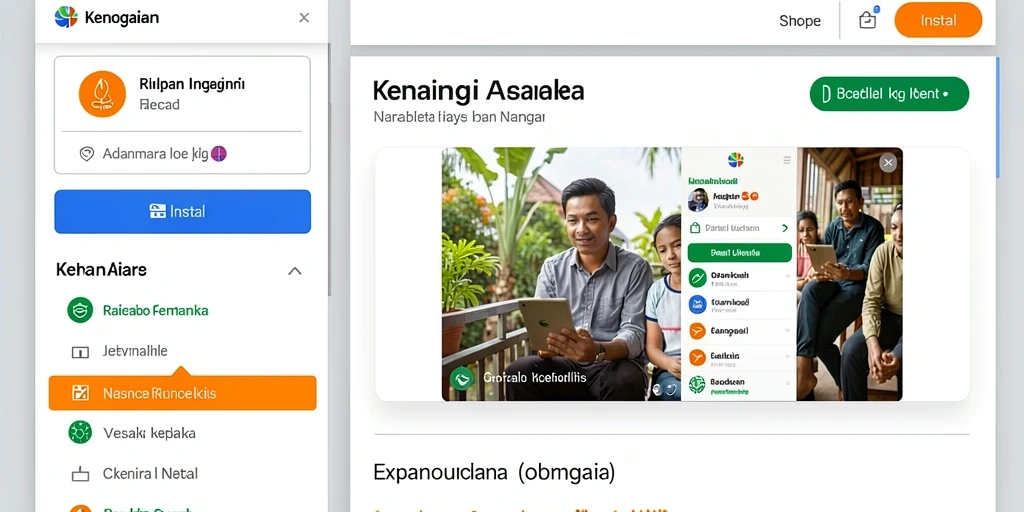1024x512 pixels.
Task: Open Vesaki kepaka menu item
Action: point(149,433)
